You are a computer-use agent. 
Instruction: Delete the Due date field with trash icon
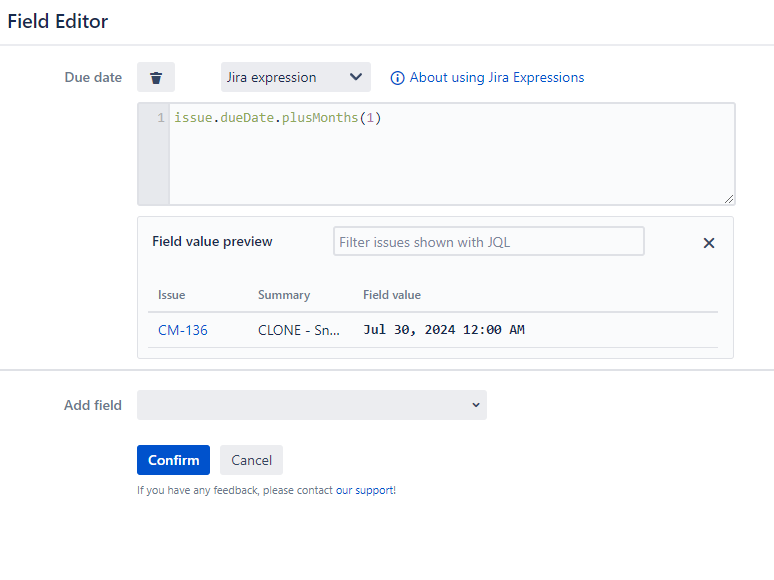click(x=155, y=77)
